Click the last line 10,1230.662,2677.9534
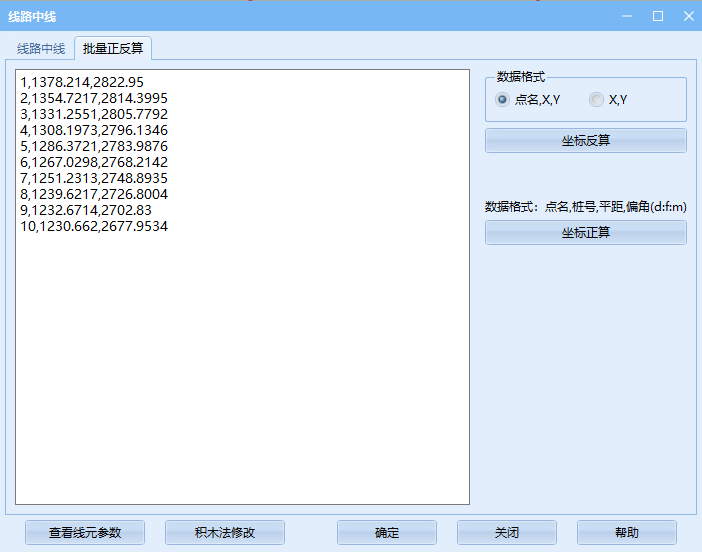This screenshot has width=702, height=552. click(x=93, y=227)
